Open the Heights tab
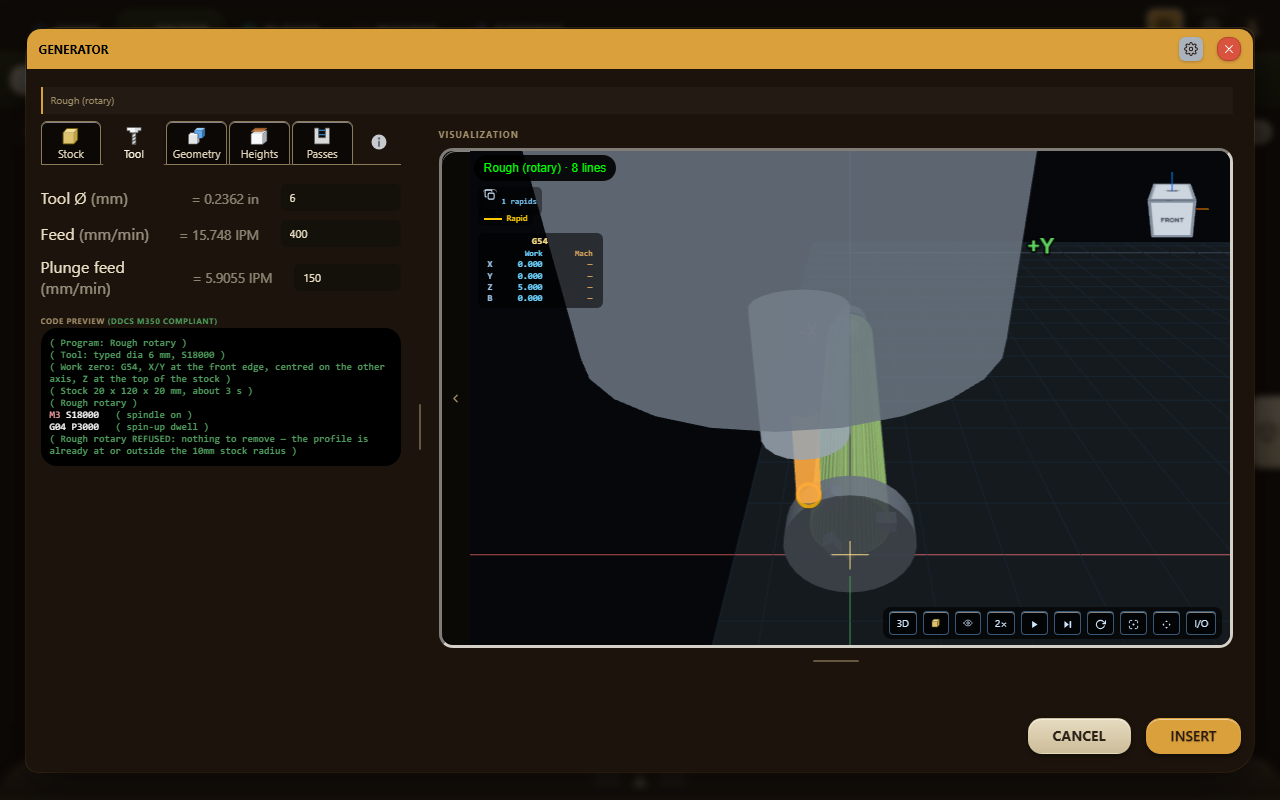1280x800 pixels. pyautogui.click(x=259, y=143)
